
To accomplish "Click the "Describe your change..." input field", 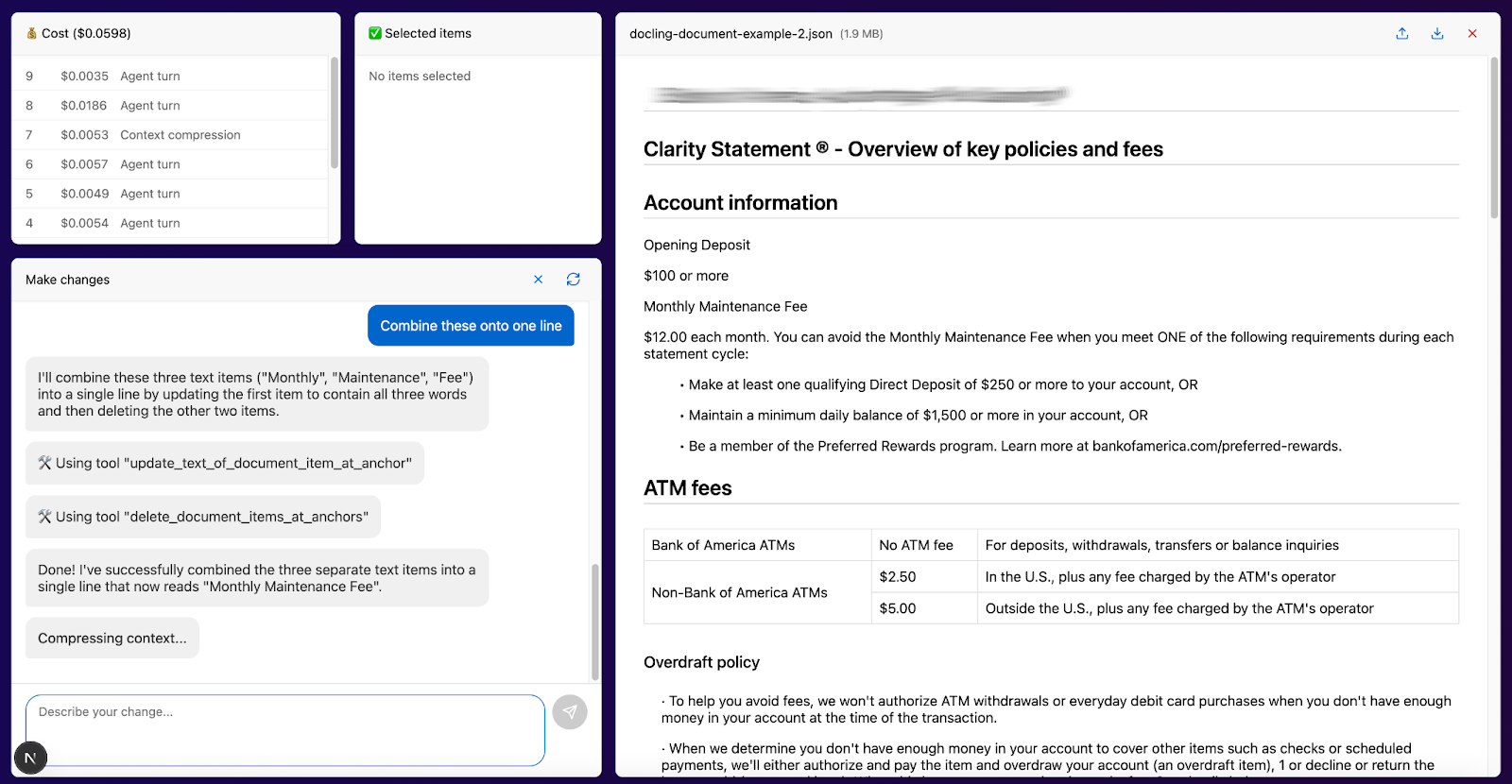I will click(x=285, y=729).
